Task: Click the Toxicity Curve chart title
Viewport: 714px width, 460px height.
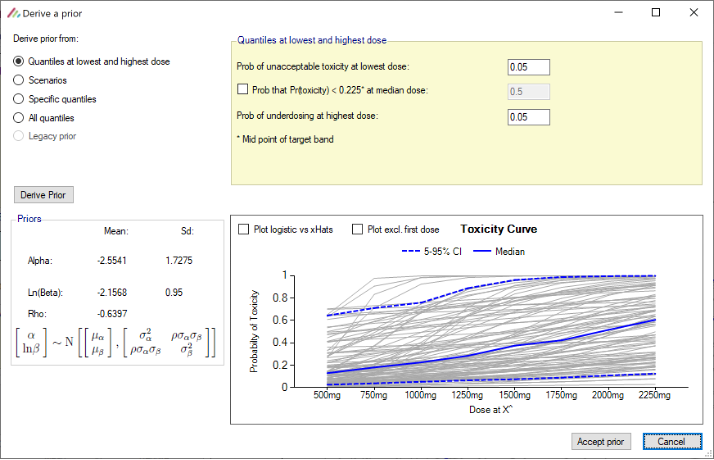Action: click(x=498, y=229)
